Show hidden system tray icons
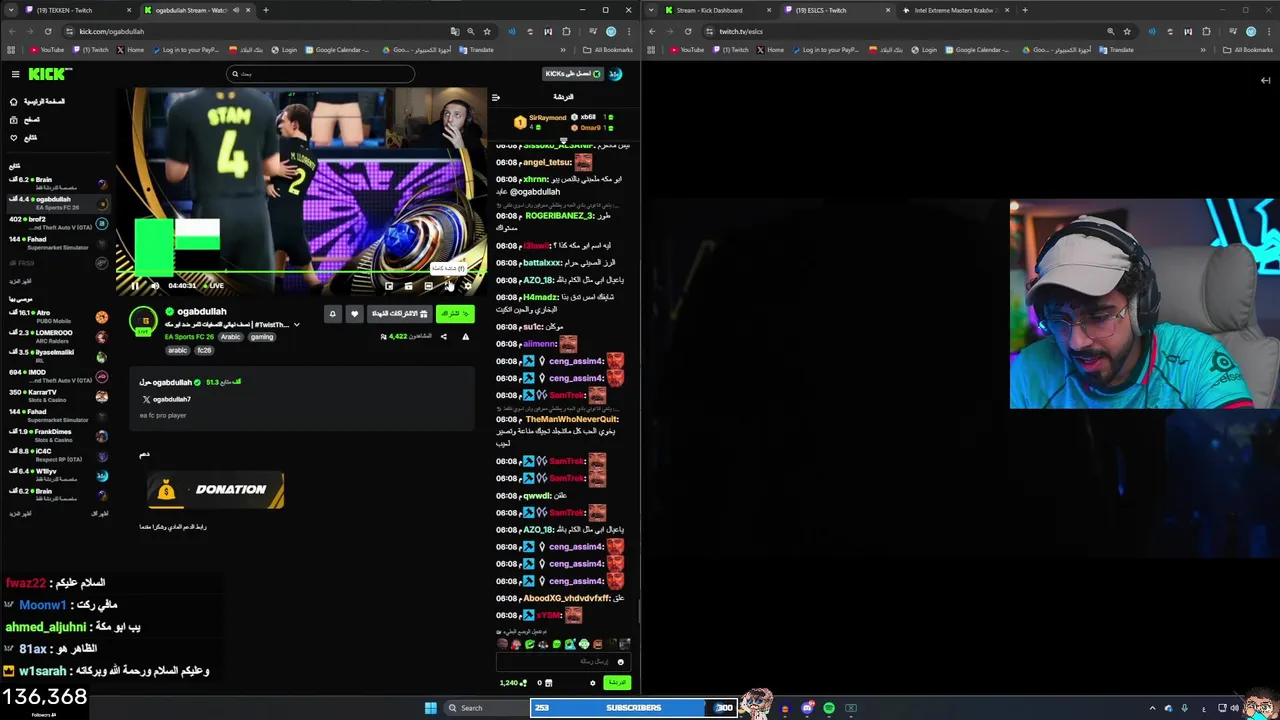1280x720 pixels. point(1154,708)
